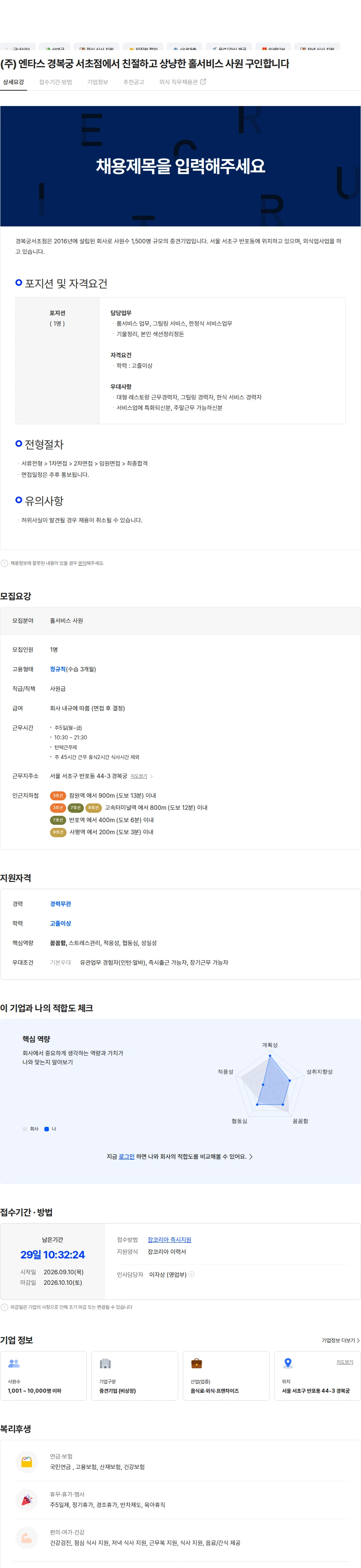Click the 성취지향성 label on radar chart
This screenshot has width=361, height=1568.
click(320, 1072)
